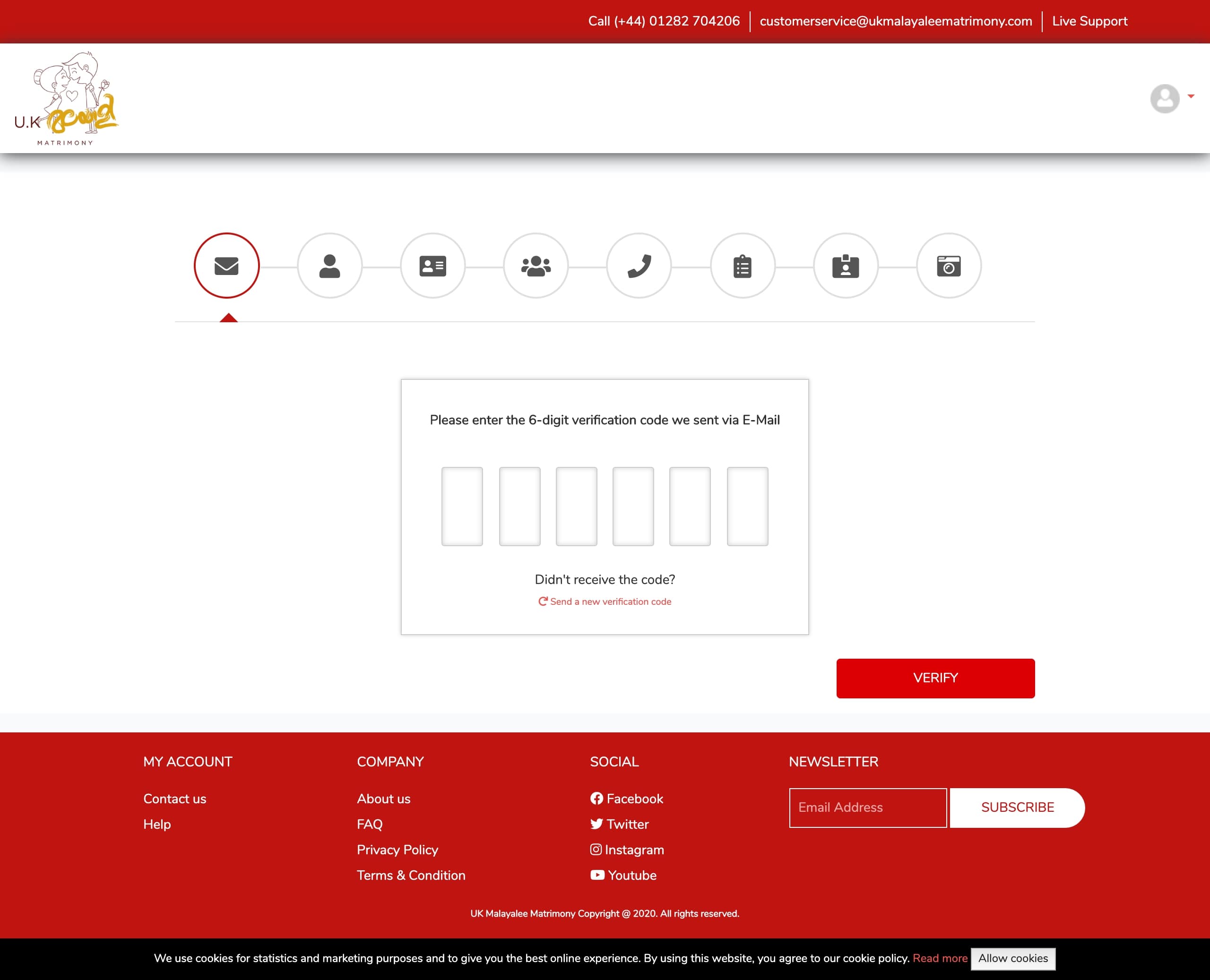Screen dimensions: 1210x980
Task: Open the photo upload step icon
Action: 949,266
